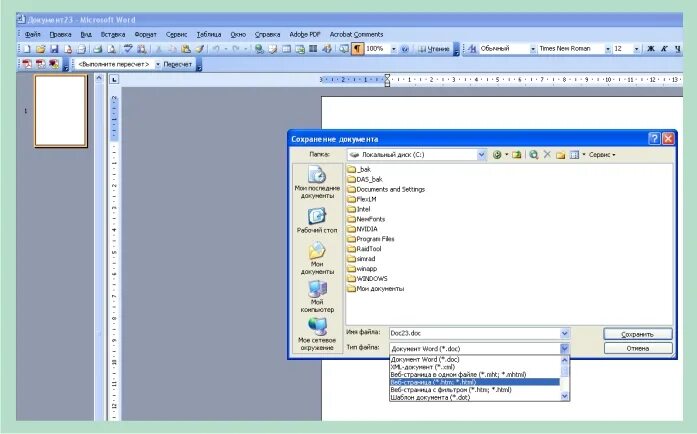
Task: Click the Styles and Formatting icon
Action: tap(472, 48)
